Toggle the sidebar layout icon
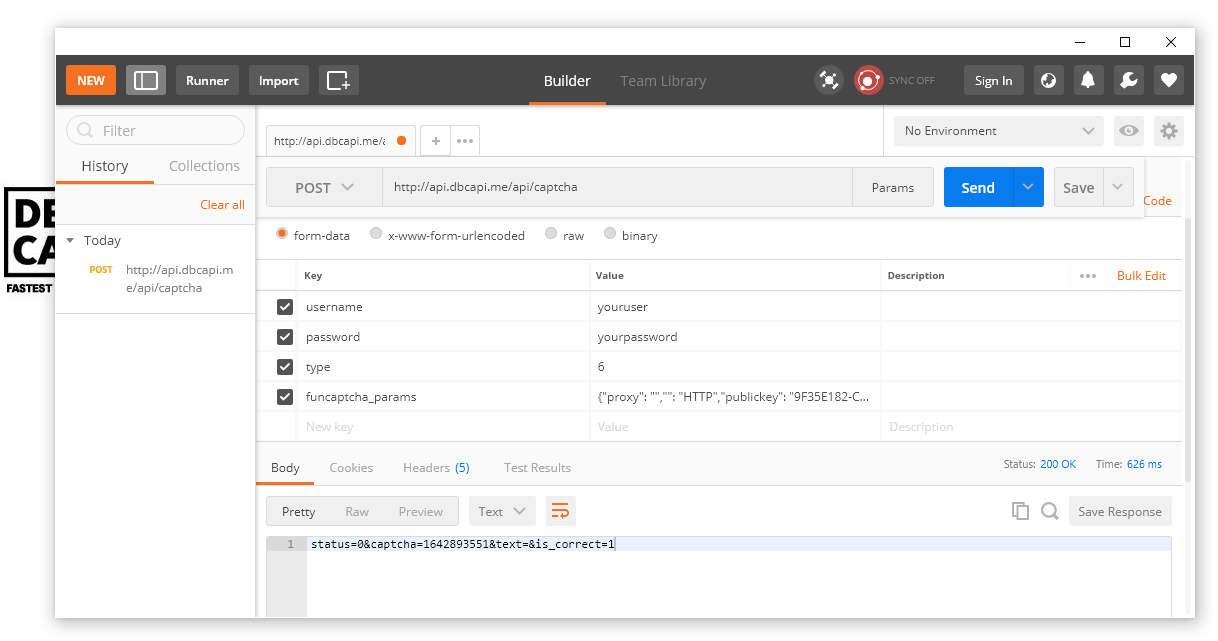The width and height of the screenshot is (1218, 641). coord(146,81)
